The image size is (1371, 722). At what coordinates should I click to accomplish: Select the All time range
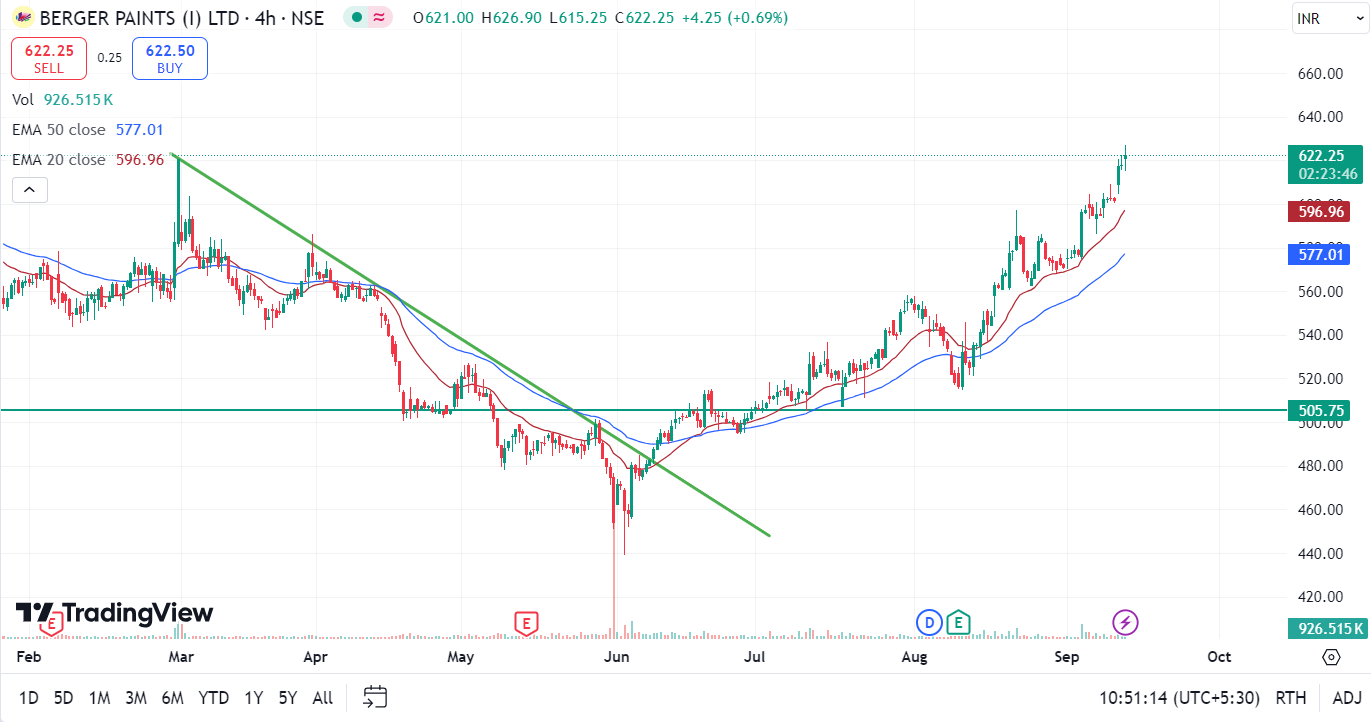click(323, 698)
